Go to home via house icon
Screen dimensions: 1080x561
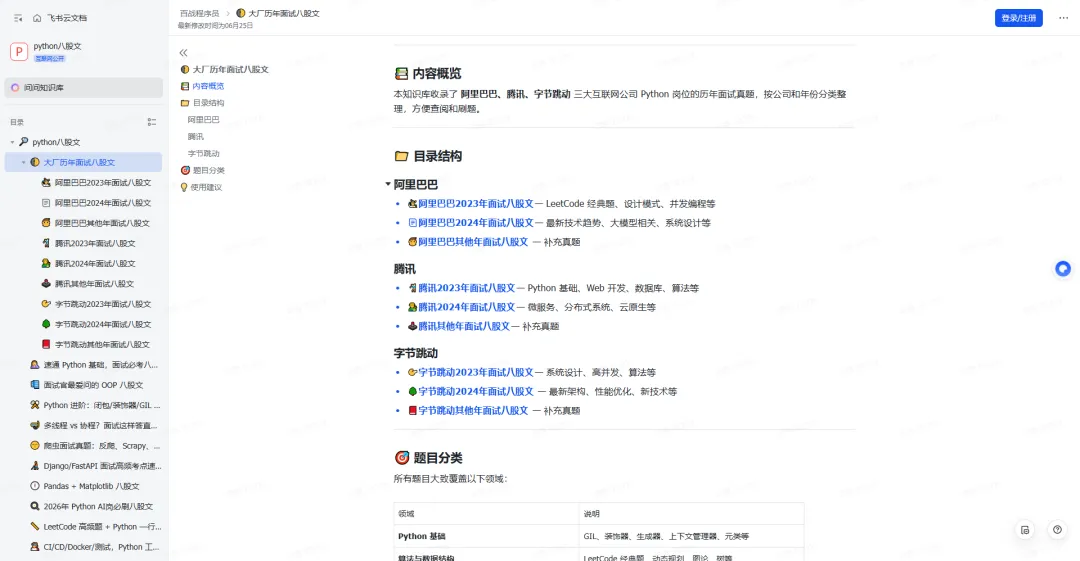(x=37, y=18)
